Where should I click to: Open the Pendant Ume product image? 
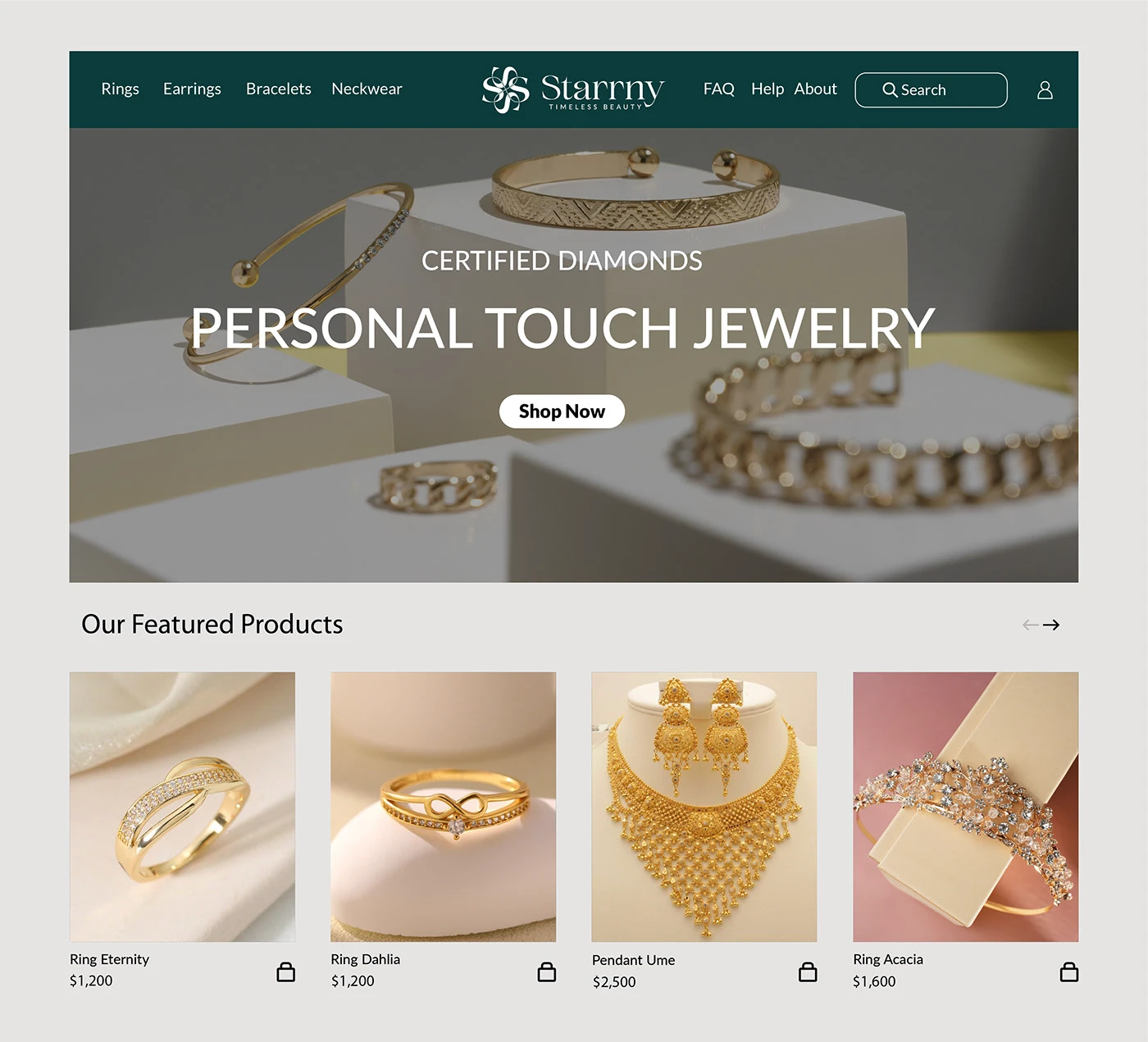(x=704, y=807)
